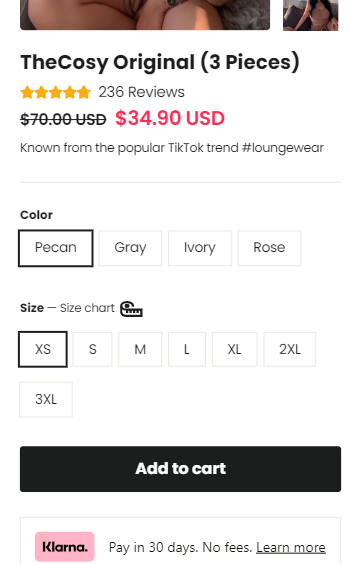Pick size M
The image size is (362, 564).
[x=140, y=349]
